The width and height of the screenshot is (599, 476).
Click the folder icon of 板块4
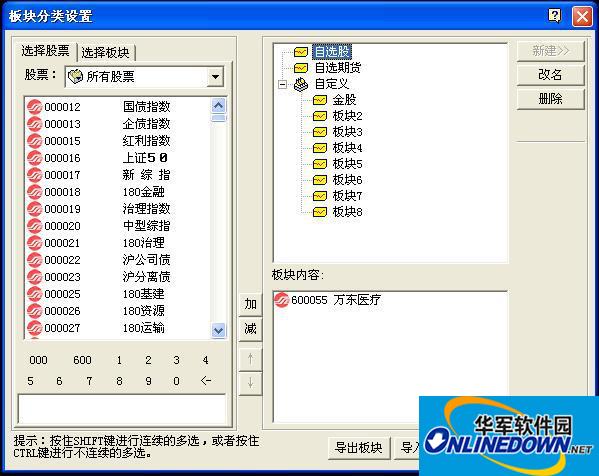(320, 148)
